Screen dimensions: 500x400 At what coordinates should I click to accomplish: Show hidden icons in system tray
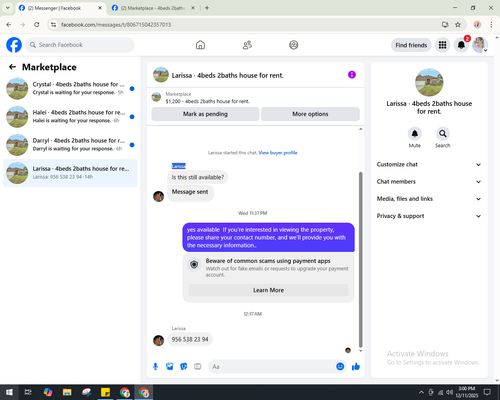[421, 392]
